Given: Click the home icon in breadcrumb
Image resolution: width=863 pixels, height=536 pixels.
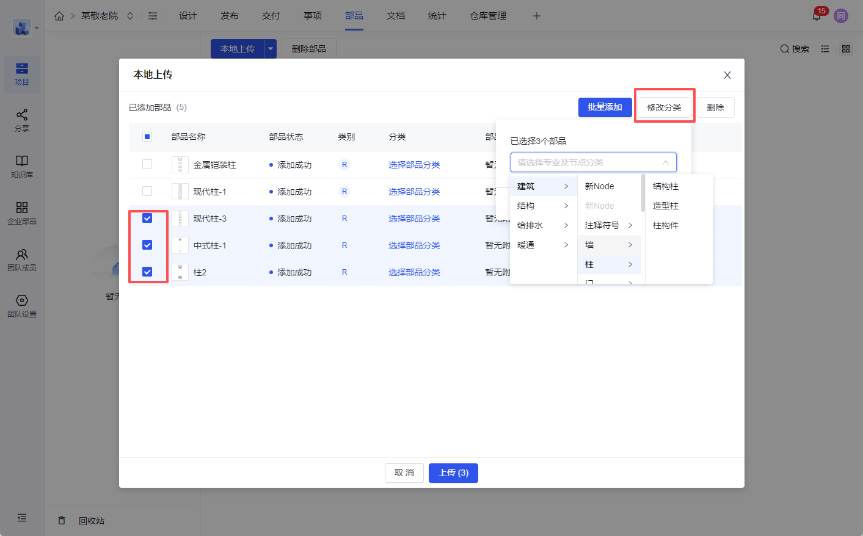Looking at the screenshot, I should pos(59,16).
